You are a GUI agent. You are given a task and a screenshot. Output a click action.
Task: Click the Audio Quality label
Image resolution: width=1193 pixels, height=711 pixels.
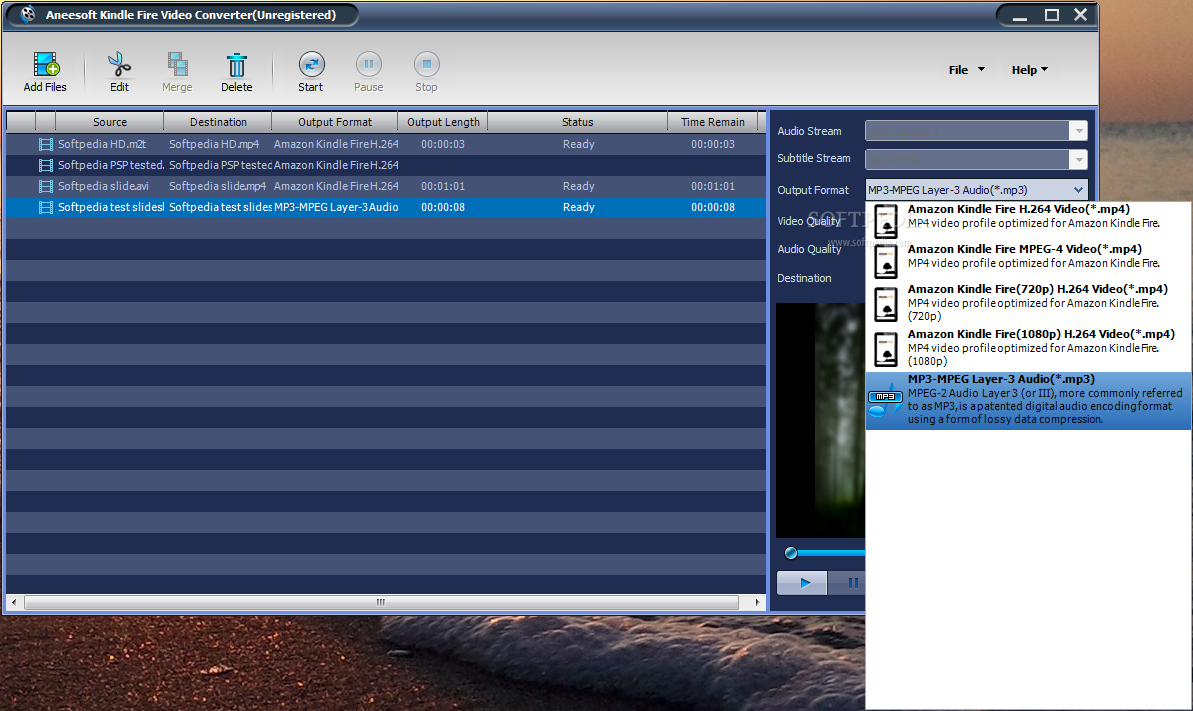pyautogui.click(x=810, y=249)
